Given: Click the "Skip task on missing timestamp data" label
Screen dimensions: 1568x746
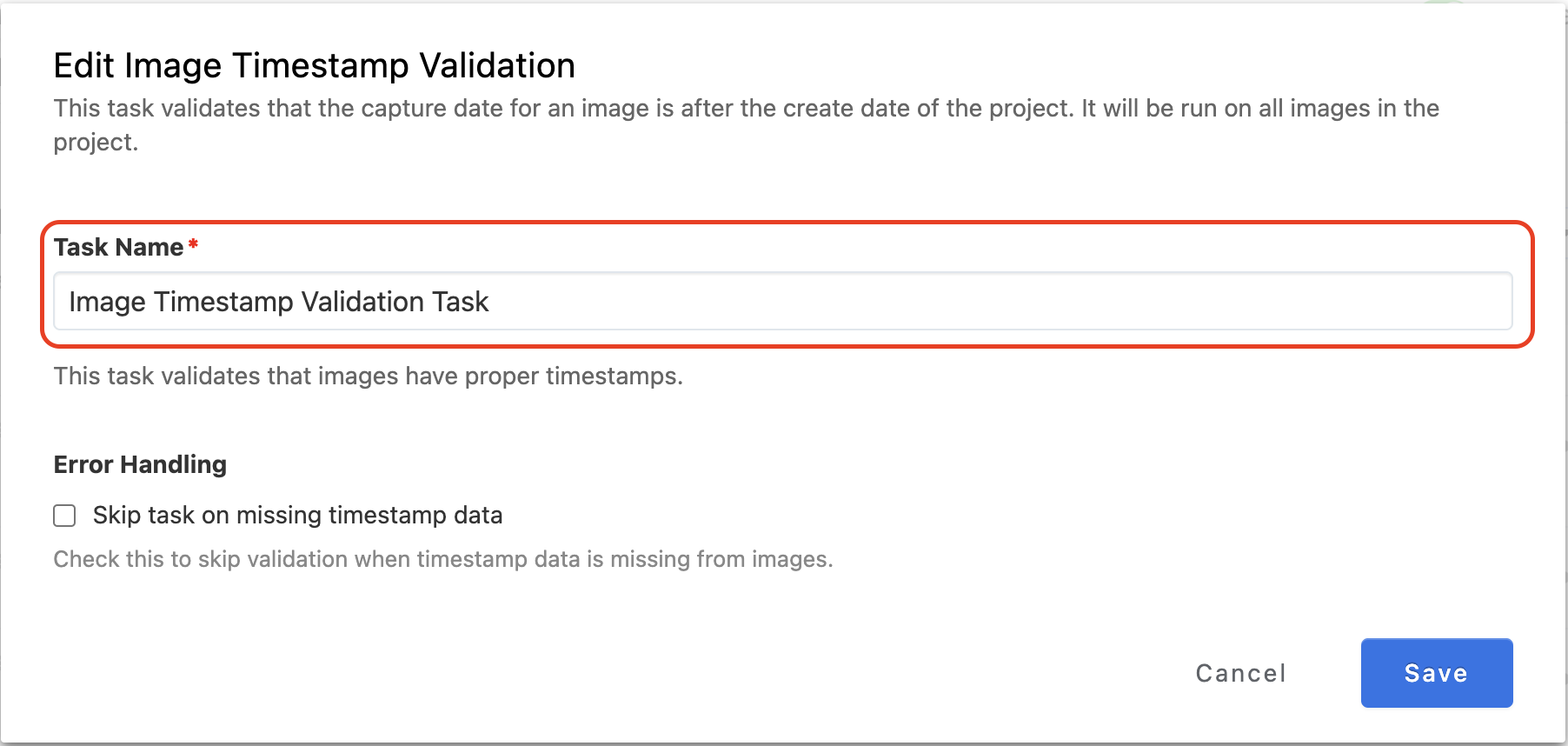Looking at the screenshot, I should (x=297, y=516).
